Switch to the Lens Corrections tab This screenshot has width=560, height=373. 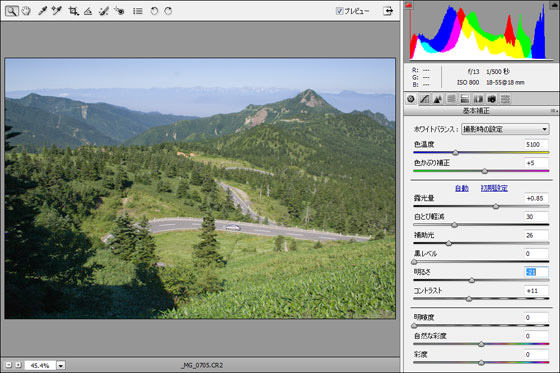[478, 99]
